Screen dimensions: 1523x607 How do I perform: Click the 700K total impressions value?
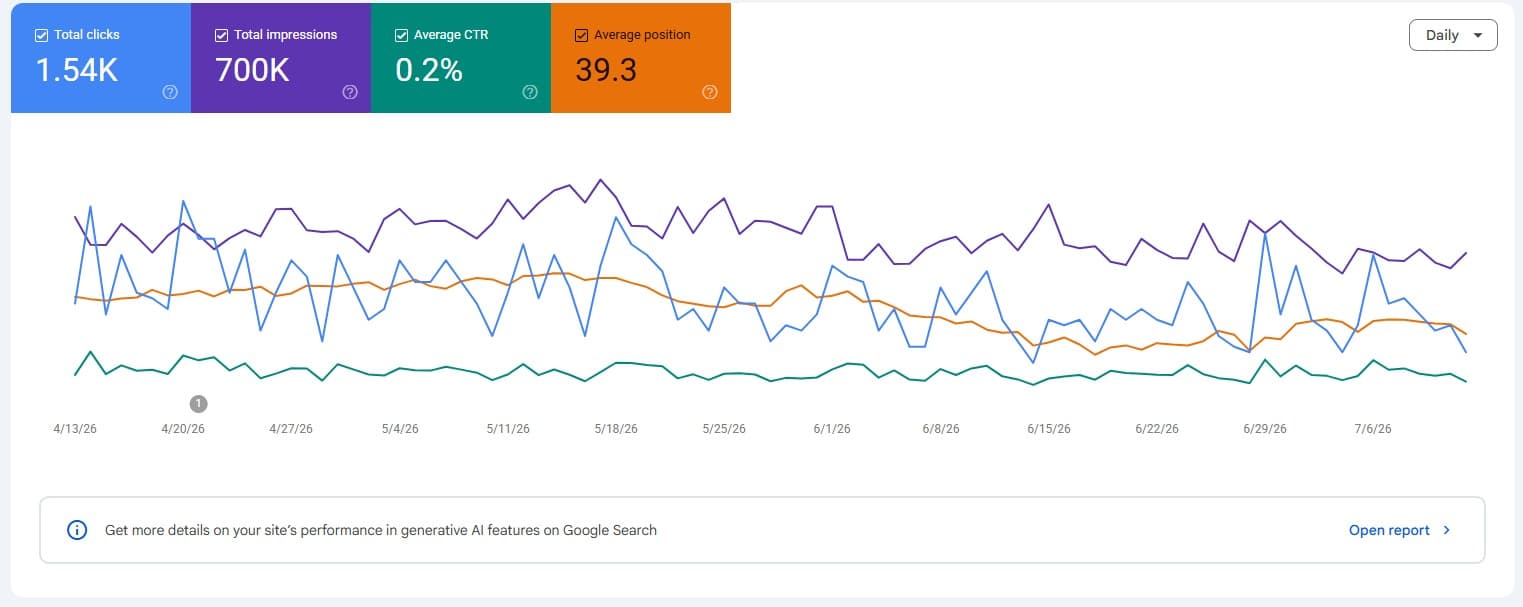pyautogui.click(x=253, y=70)
